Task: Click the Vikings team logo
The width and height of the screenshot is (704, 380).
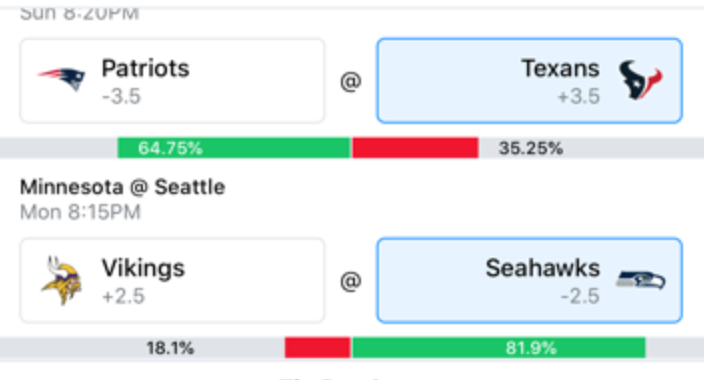Action: pos(62,280)
